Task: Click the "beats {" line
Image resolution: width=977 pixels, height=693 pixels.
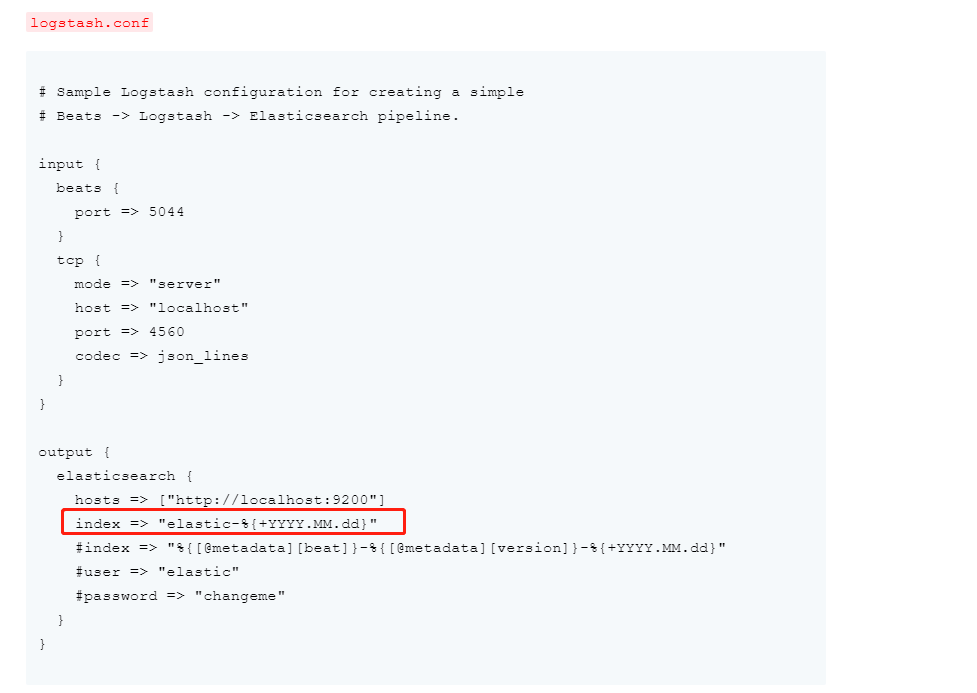Action: [85, 188]
